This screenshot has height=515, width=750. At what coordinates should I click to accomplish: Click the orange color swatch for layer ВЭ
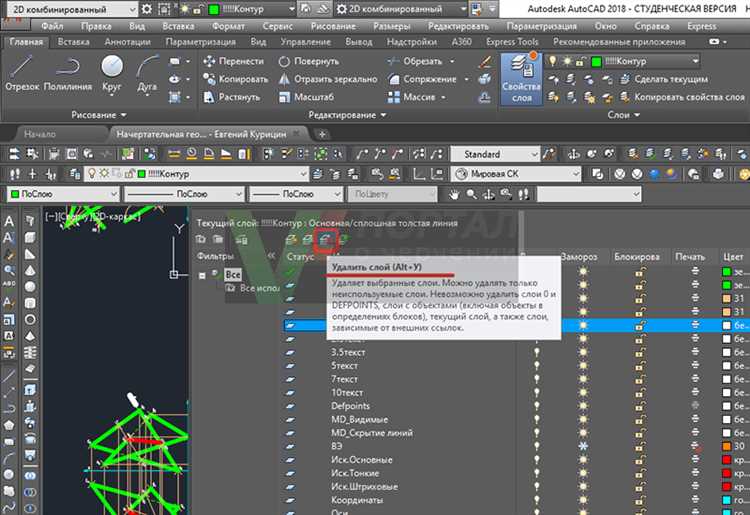point(726,446)
